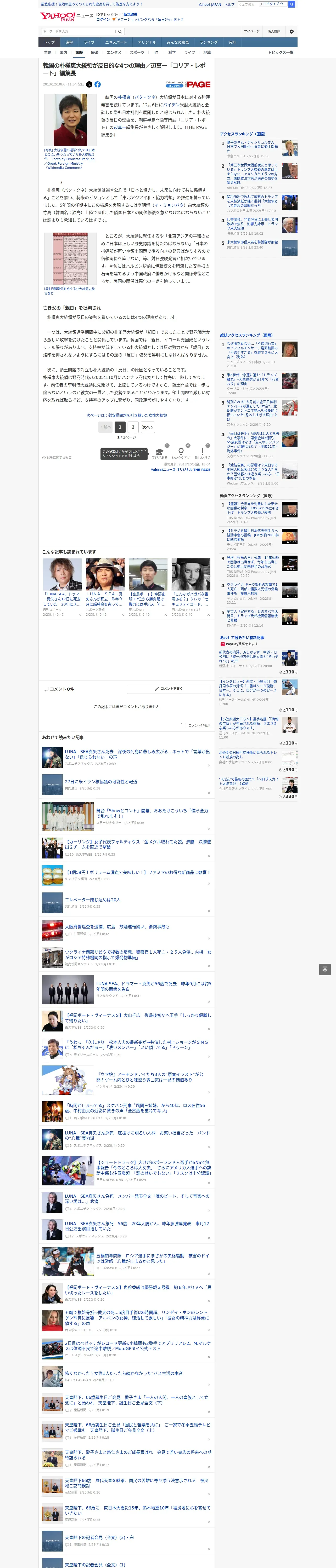Select the オリジナル navigation tab

147,43
